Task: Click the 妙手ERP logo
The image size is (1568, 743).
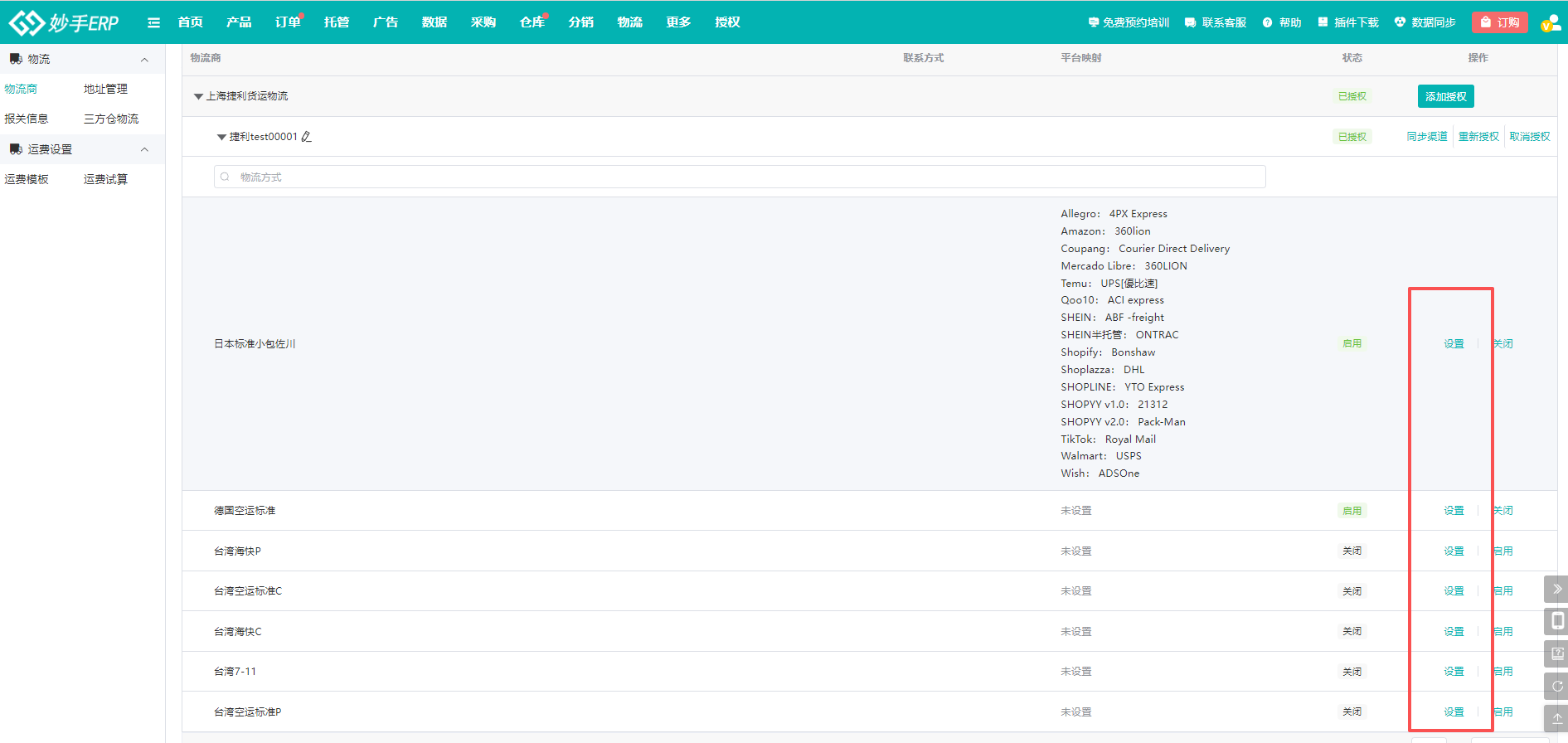Action: [x=64, y=22]
